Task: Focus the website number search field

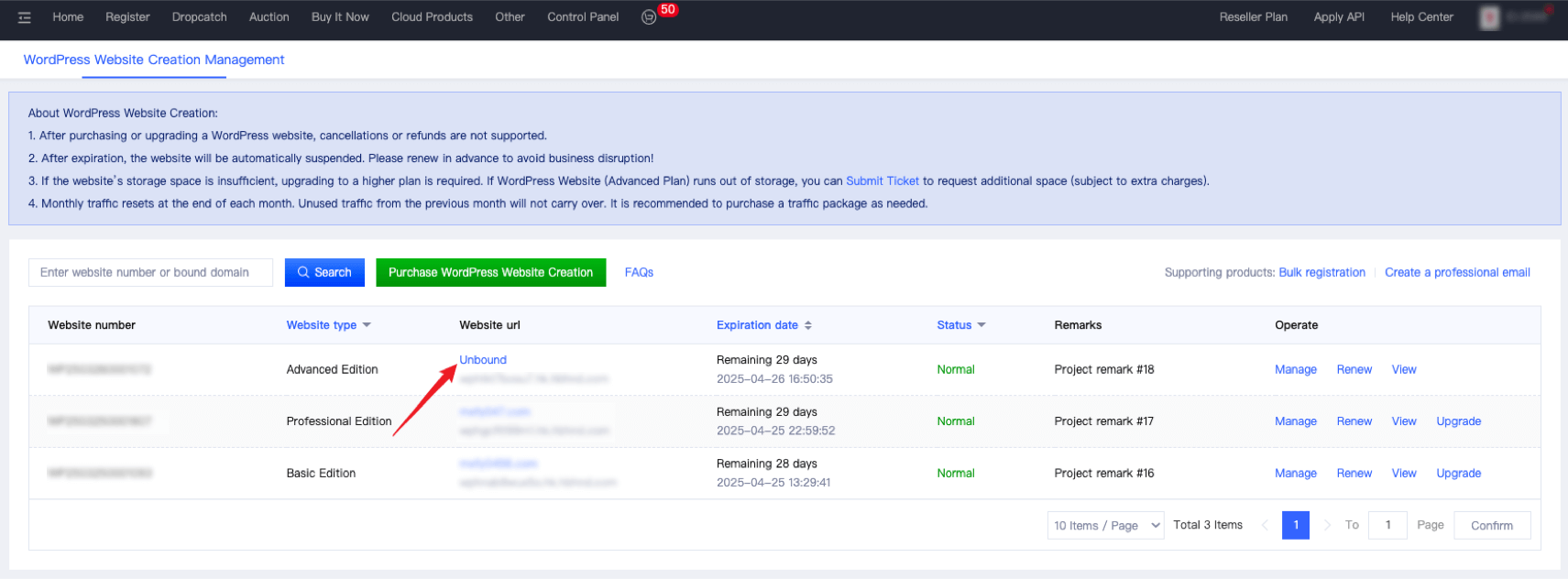Action: [x=151, y=272]
